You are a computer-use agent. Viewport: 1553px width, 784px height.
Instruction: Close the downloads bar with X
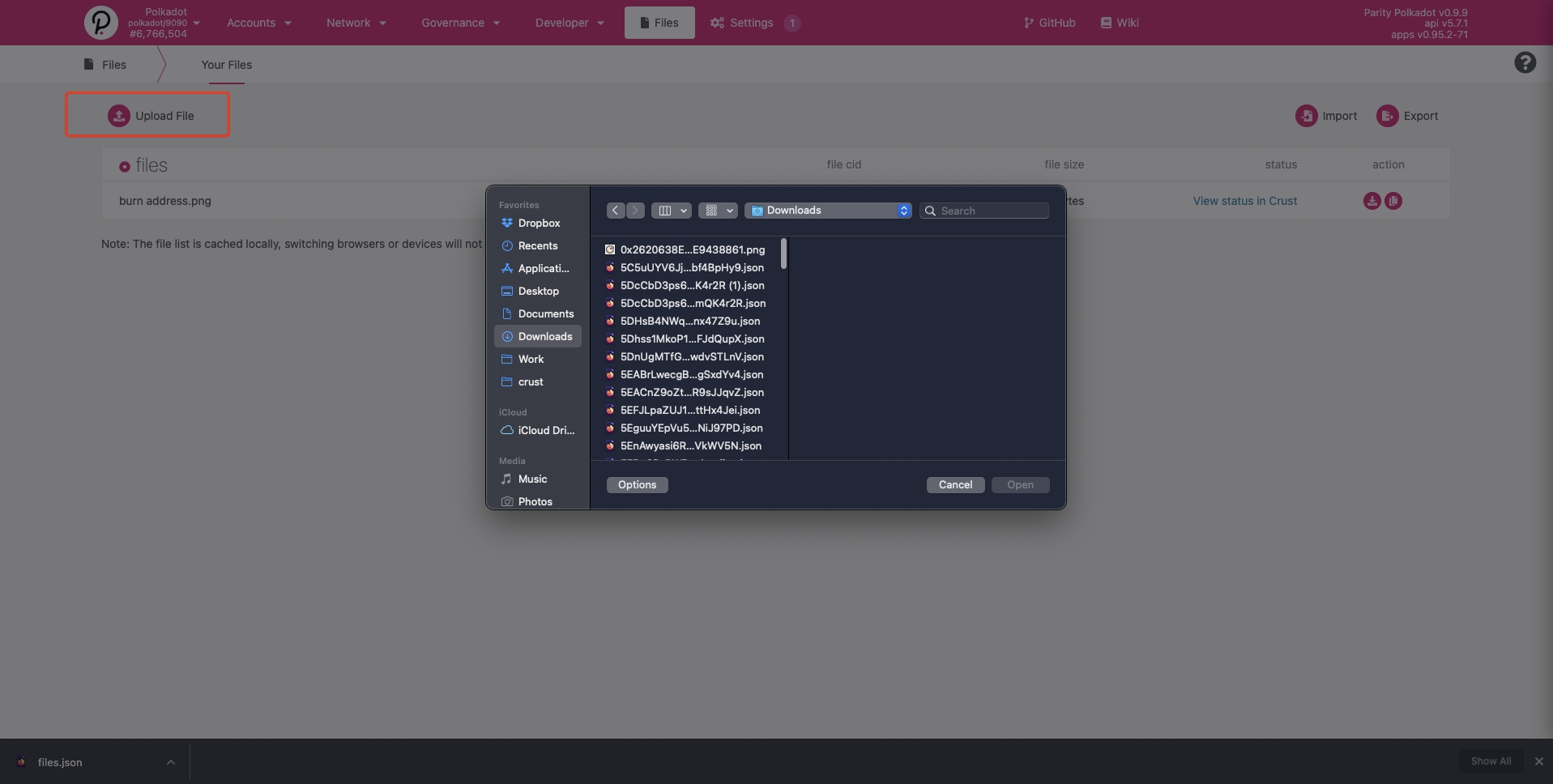coord(1538,761)
